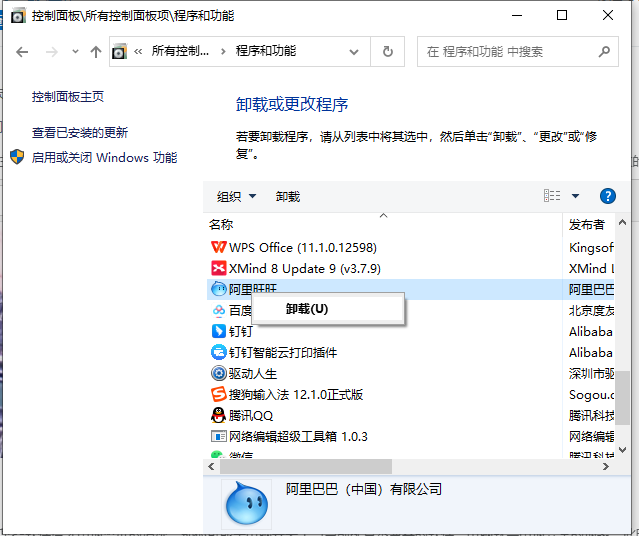Open the 组织 dropdown menu
Viewport: 639px width, 536px height.
(x=236, y=197)
